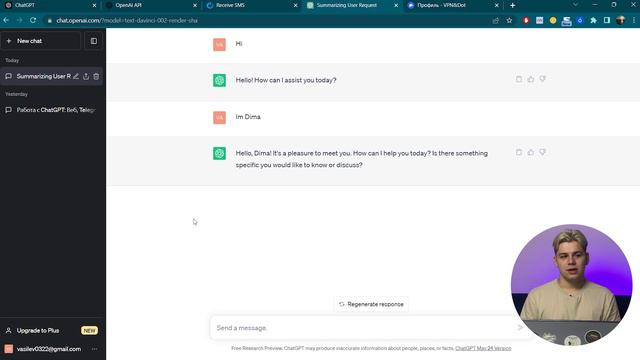The height and width of the screenshot is (360, 640).
Task: Click the 'Hello, Dima!' reply text
Action: click(x=362, y=159)
